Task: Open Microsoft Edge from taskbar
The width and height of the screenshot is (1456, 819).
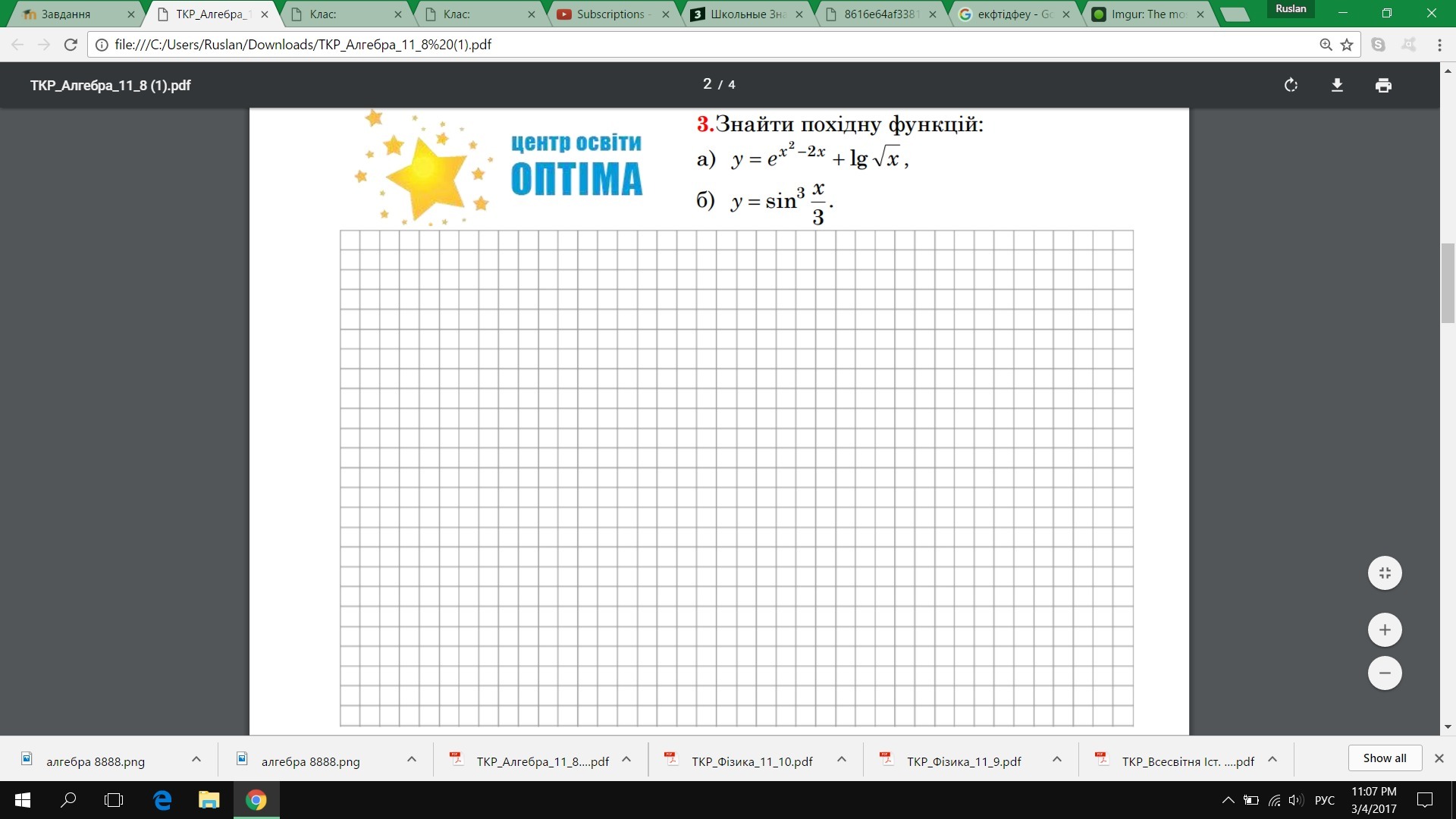Action: (x=162, y=800)
